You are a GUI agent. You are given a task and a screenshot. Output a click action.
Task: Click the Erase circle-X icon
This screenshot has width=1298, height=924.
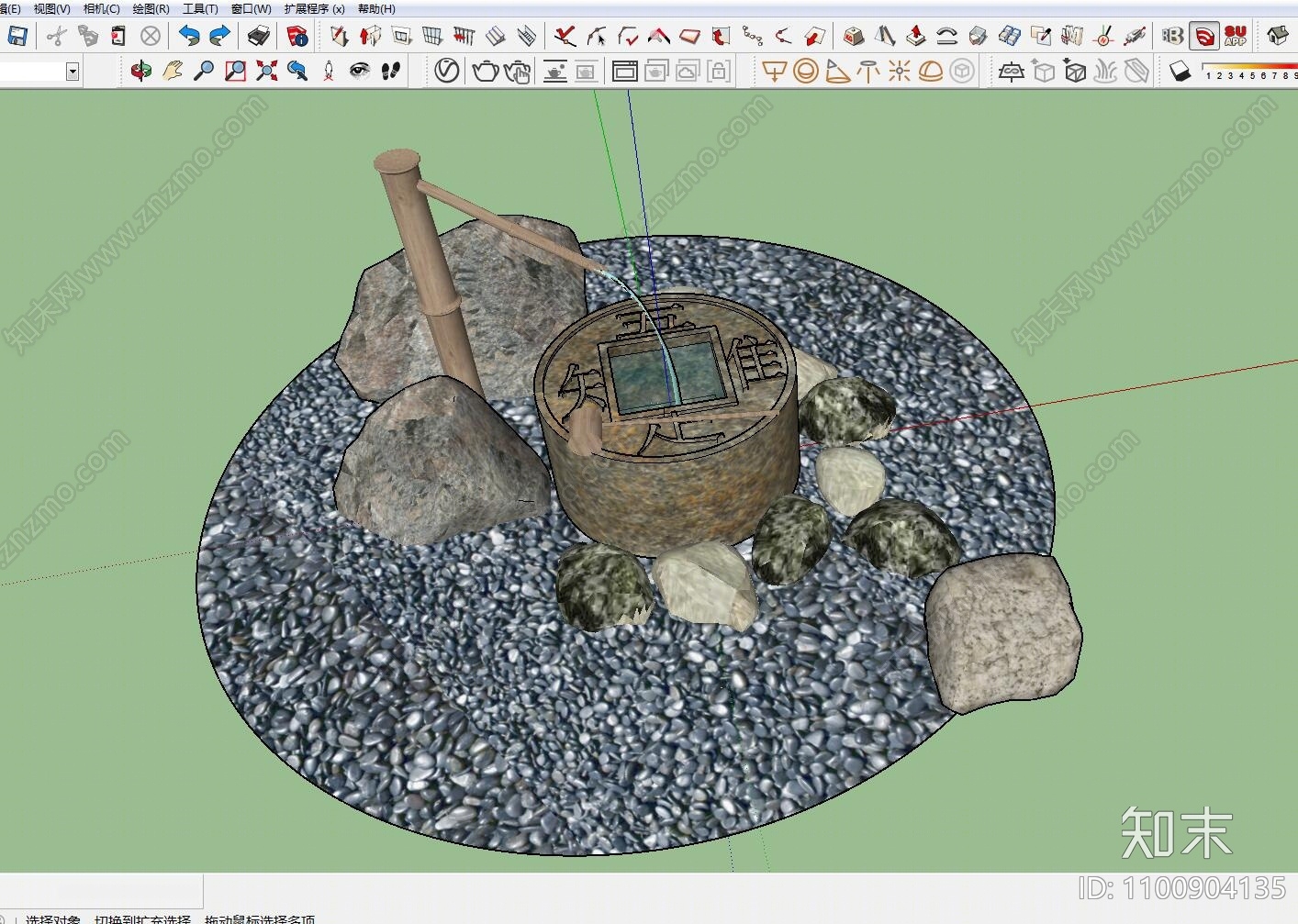click(151, 37)
